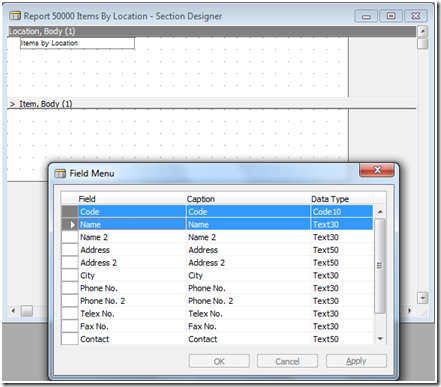Maximize the Section Designer window
Viewport: 441px width, 387px height.
[x=391, y=16]
